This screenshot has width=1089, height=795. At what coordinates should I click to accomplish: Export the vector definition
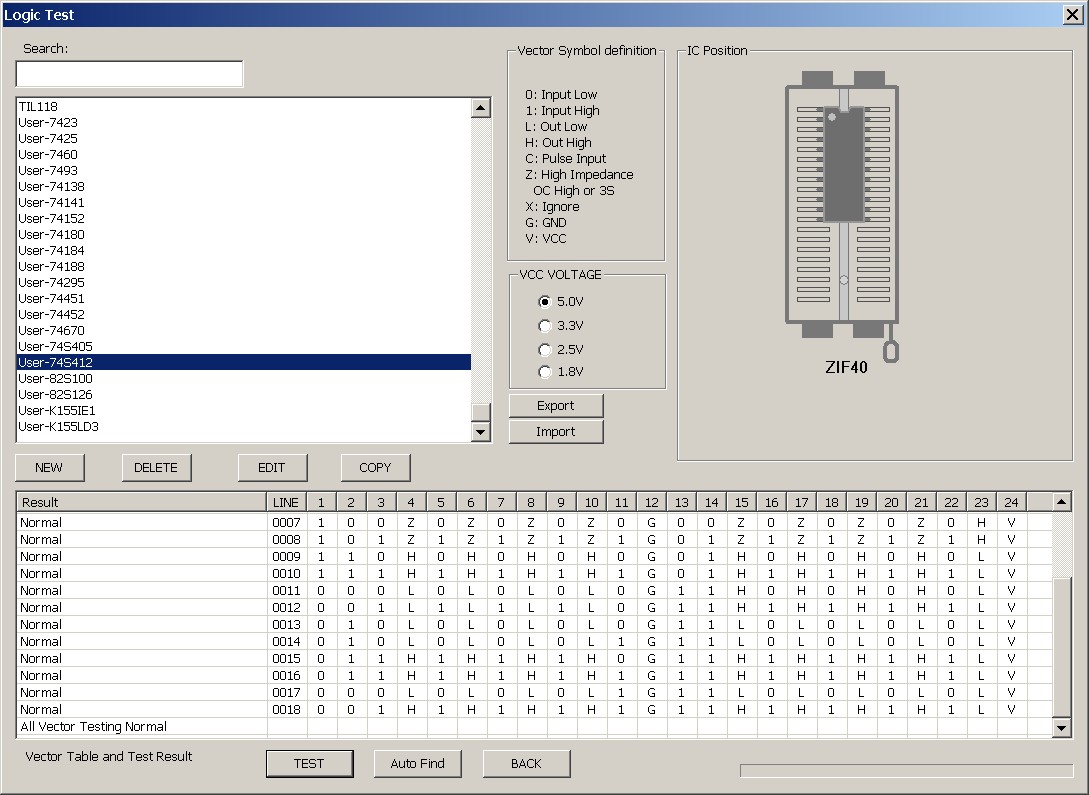[556, 406]
